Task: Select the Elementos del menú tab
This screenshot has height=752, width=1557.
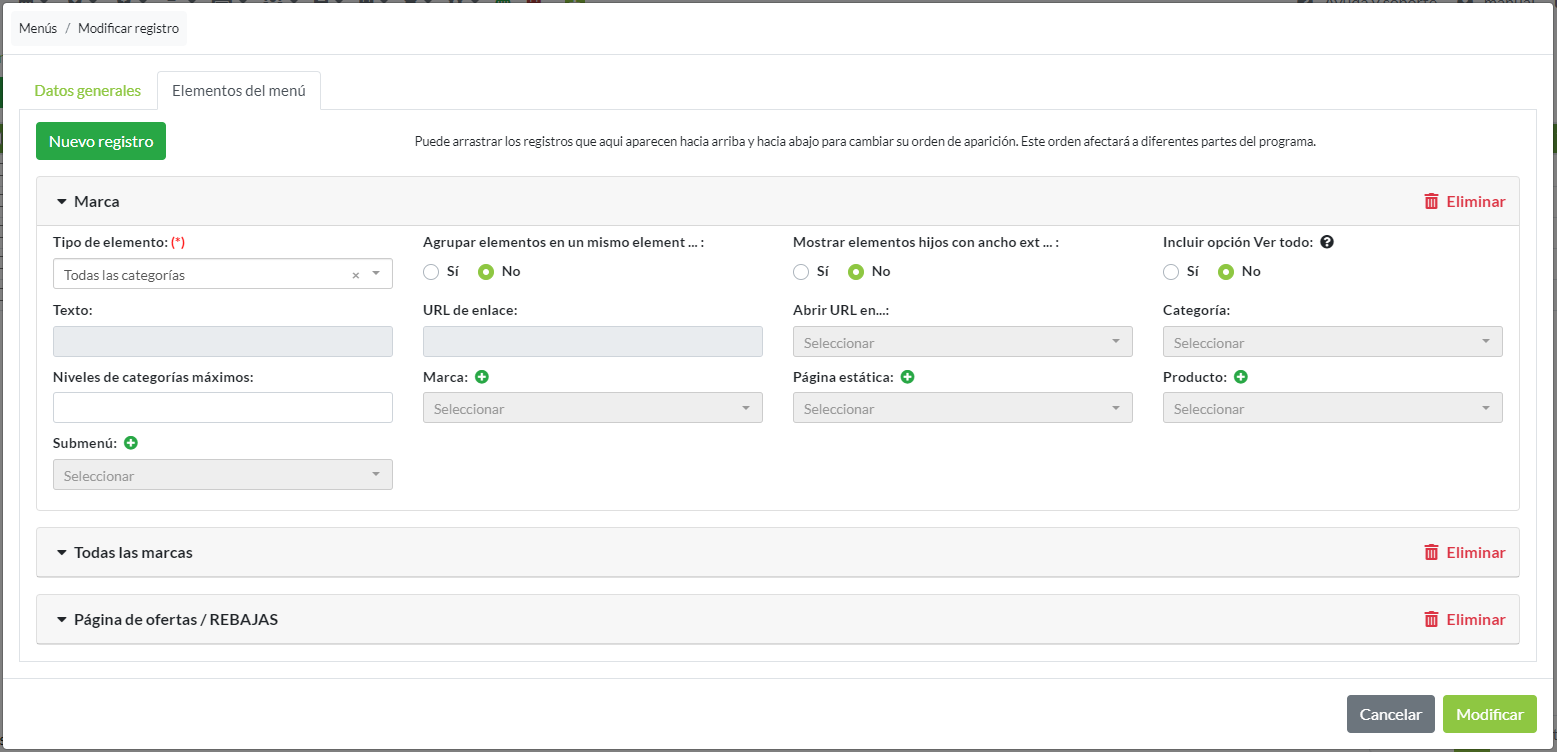Action: pos(239,90)
